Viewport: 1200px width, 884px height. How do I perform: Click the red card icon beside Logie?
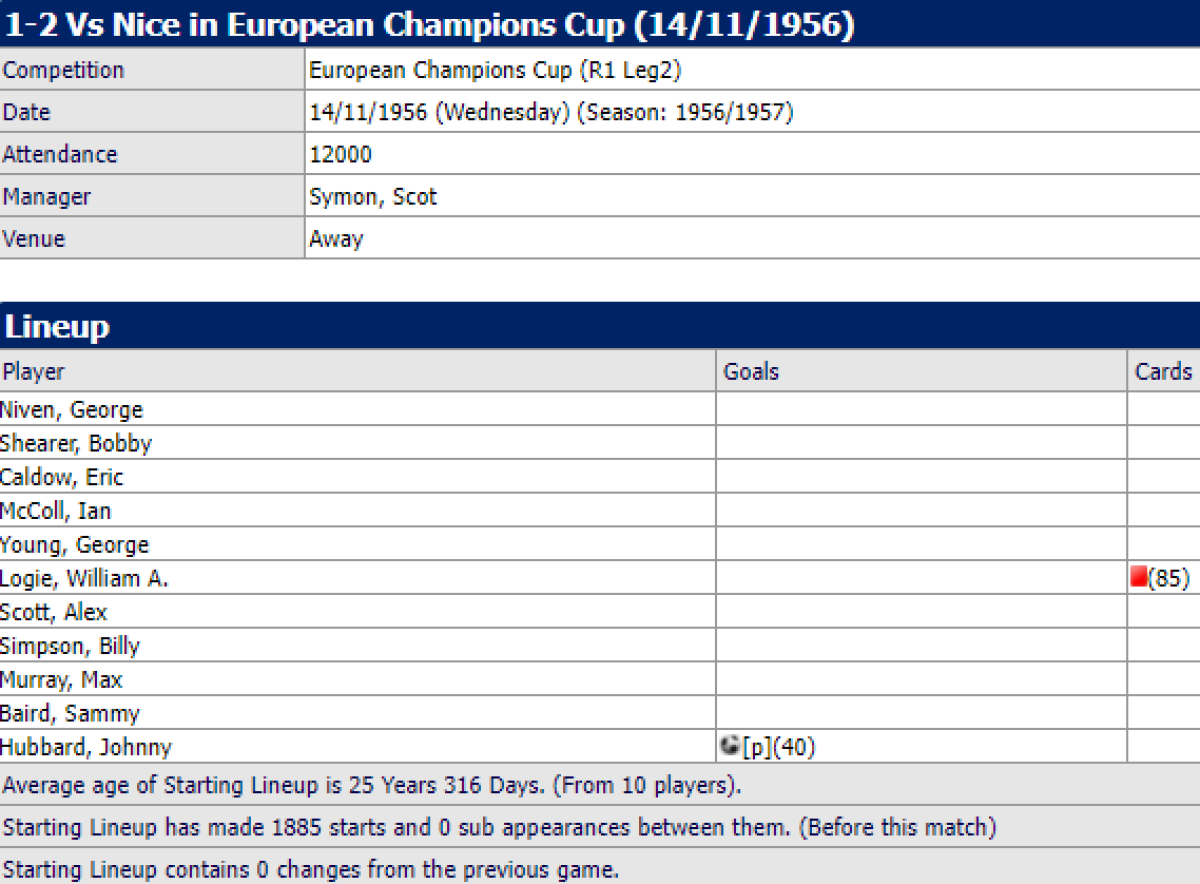(1138, 577)
